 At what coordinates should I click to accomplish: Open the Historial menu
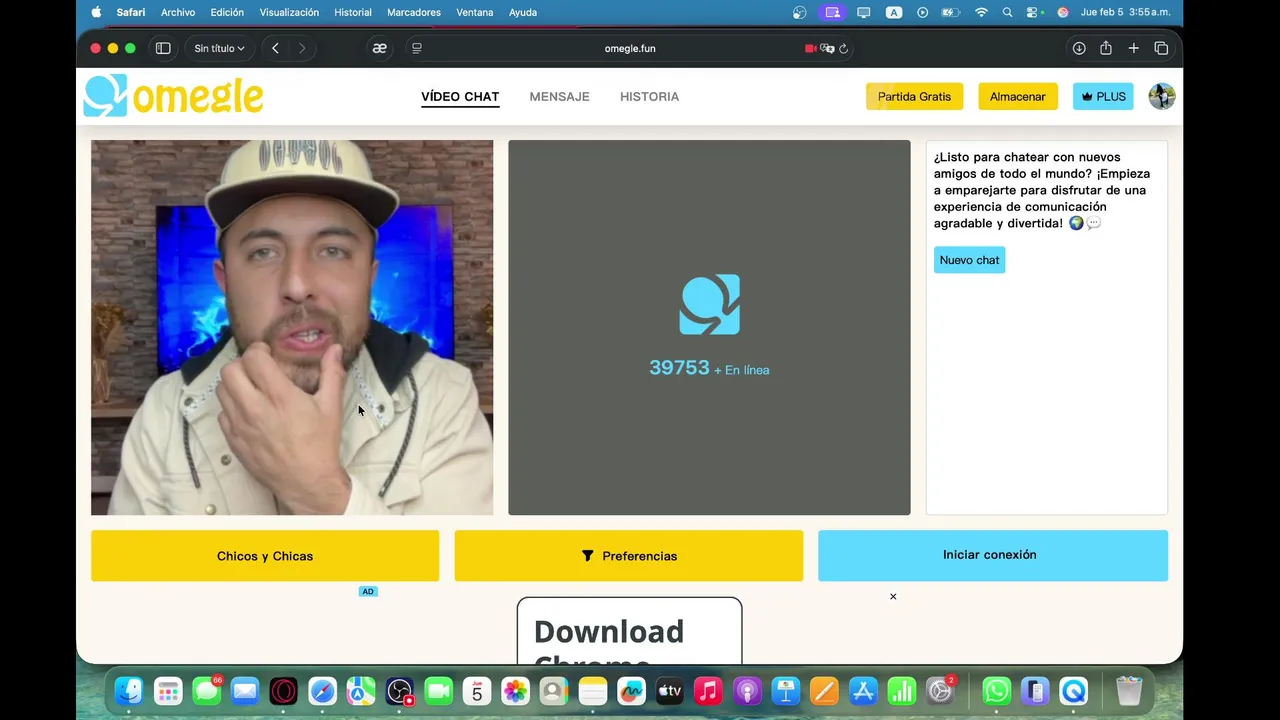353,12
